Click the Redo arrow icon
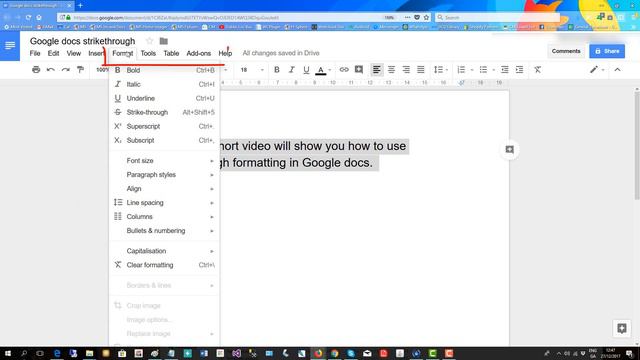The height and width of the screenshot is (360, 640). coord(65,69)
